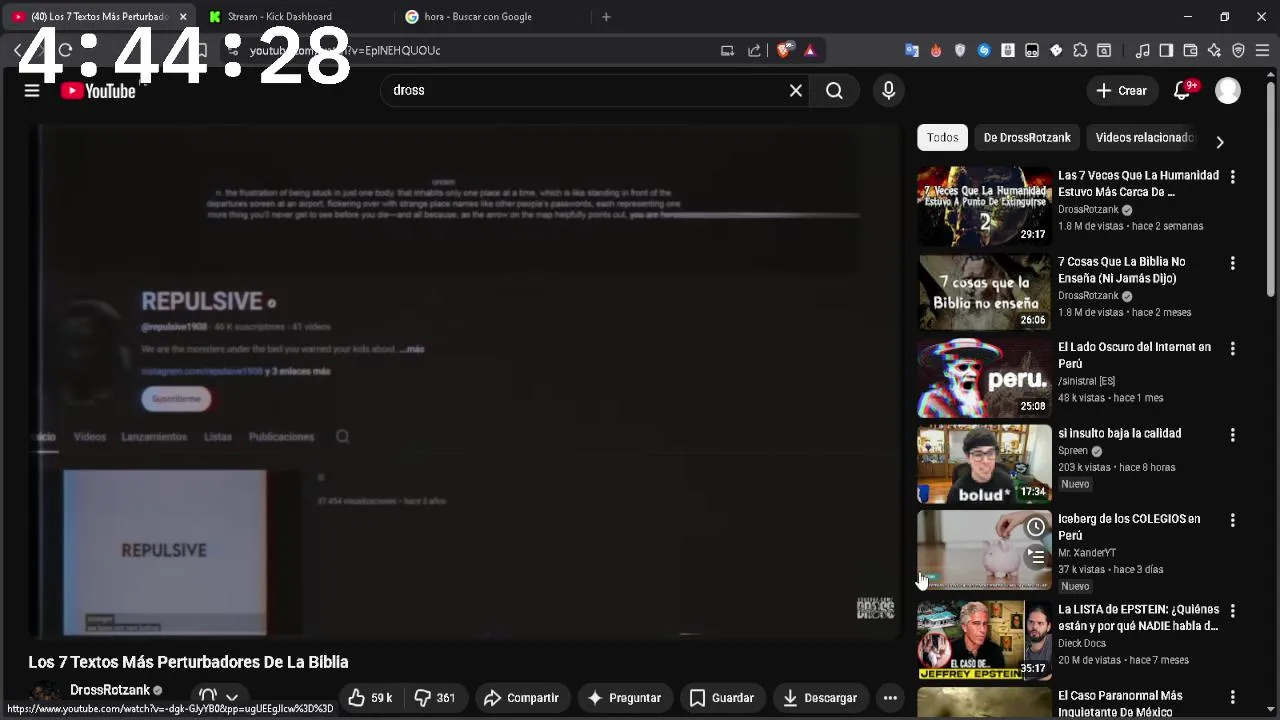
Task: Start voice search with the microphone
Action: (888, 91)
